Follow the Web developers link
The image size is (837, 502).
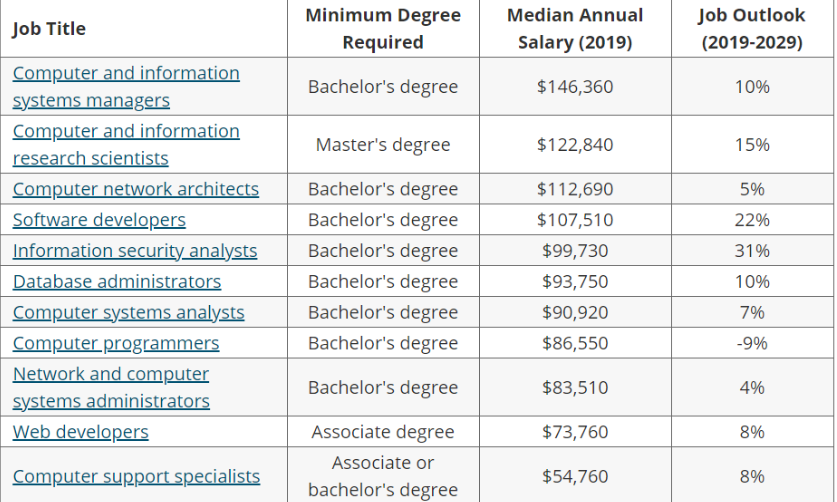pos(80,432)
